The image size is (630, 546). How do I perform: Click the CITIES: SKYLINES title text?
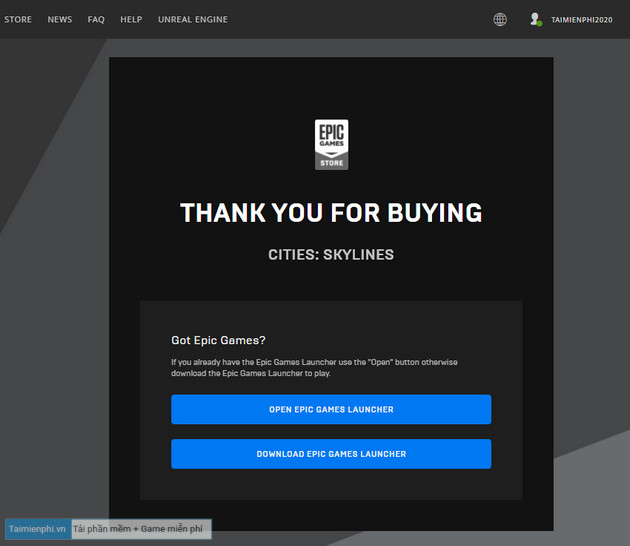tap(331, 255)
